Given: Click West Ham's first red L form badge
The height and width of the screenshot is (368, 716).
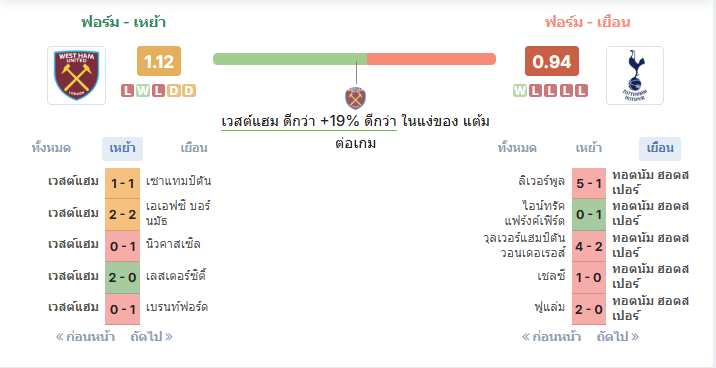Looking at the screenshot, I should point(127,91).
